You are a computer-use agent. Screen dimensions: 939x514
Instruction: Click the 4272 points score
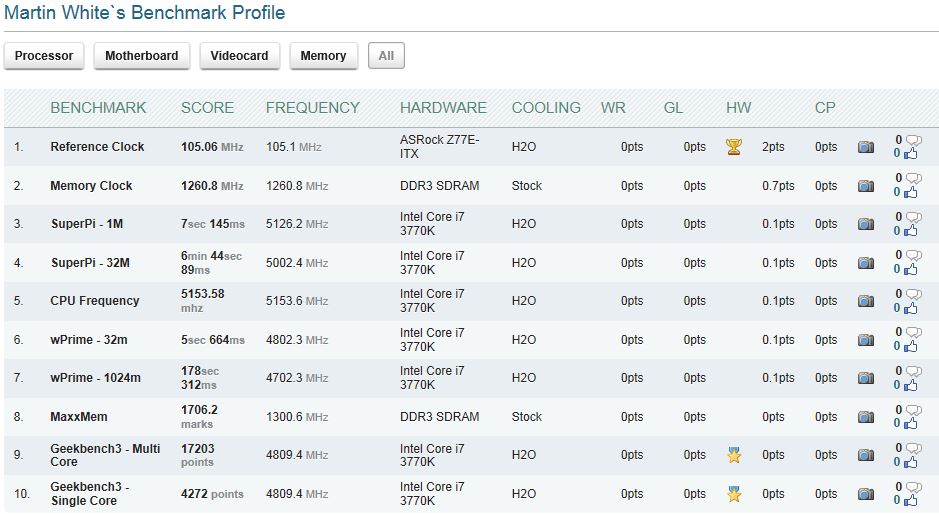212,494
